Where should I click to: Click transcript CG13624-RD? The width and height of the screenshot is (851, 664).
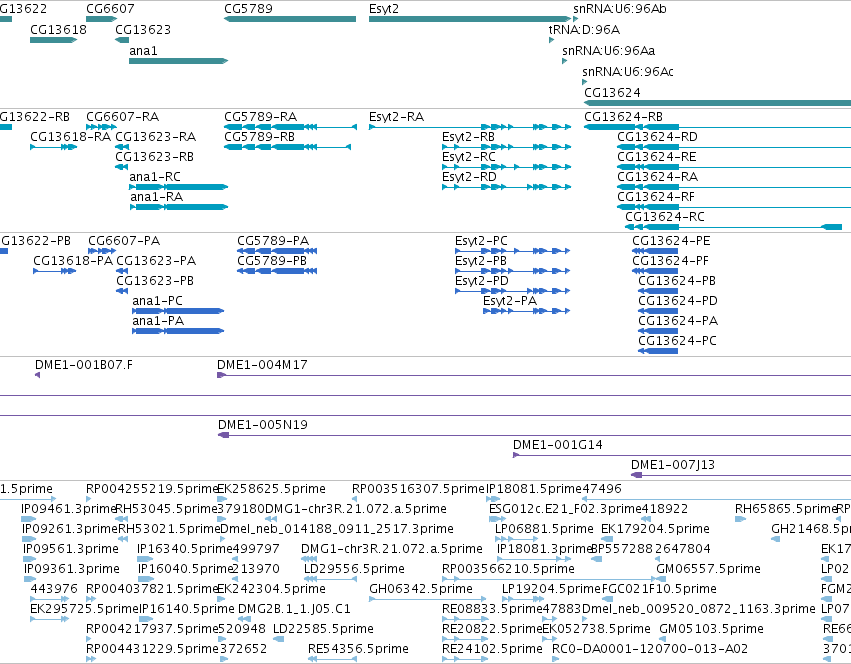coord(657,137)
